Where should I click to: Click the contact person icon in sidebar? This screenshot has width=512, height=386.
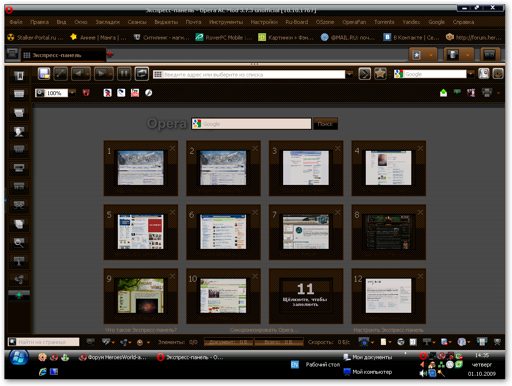[x=19, y=132]
